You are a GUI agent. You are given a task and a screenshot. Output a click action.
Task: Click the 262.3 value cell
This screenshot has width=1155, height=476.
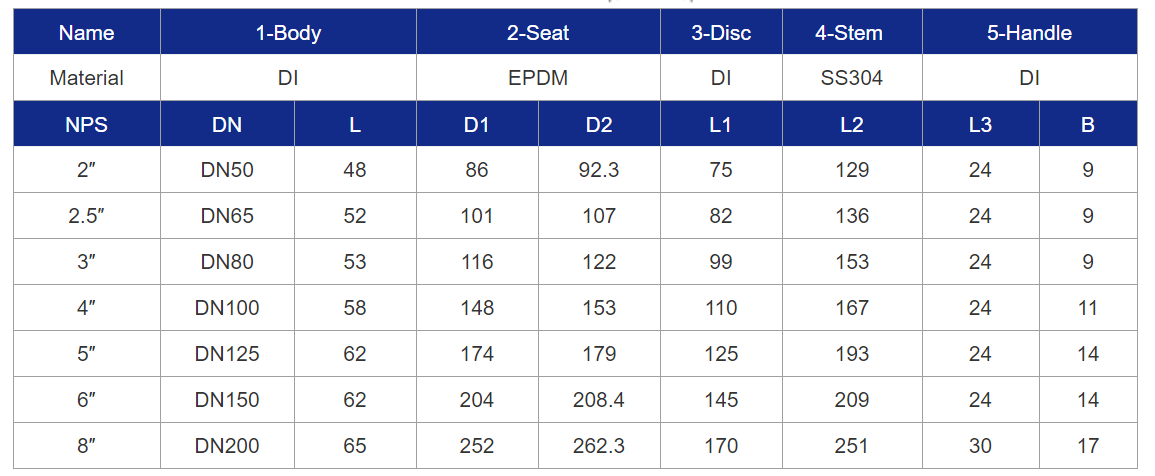599,446
